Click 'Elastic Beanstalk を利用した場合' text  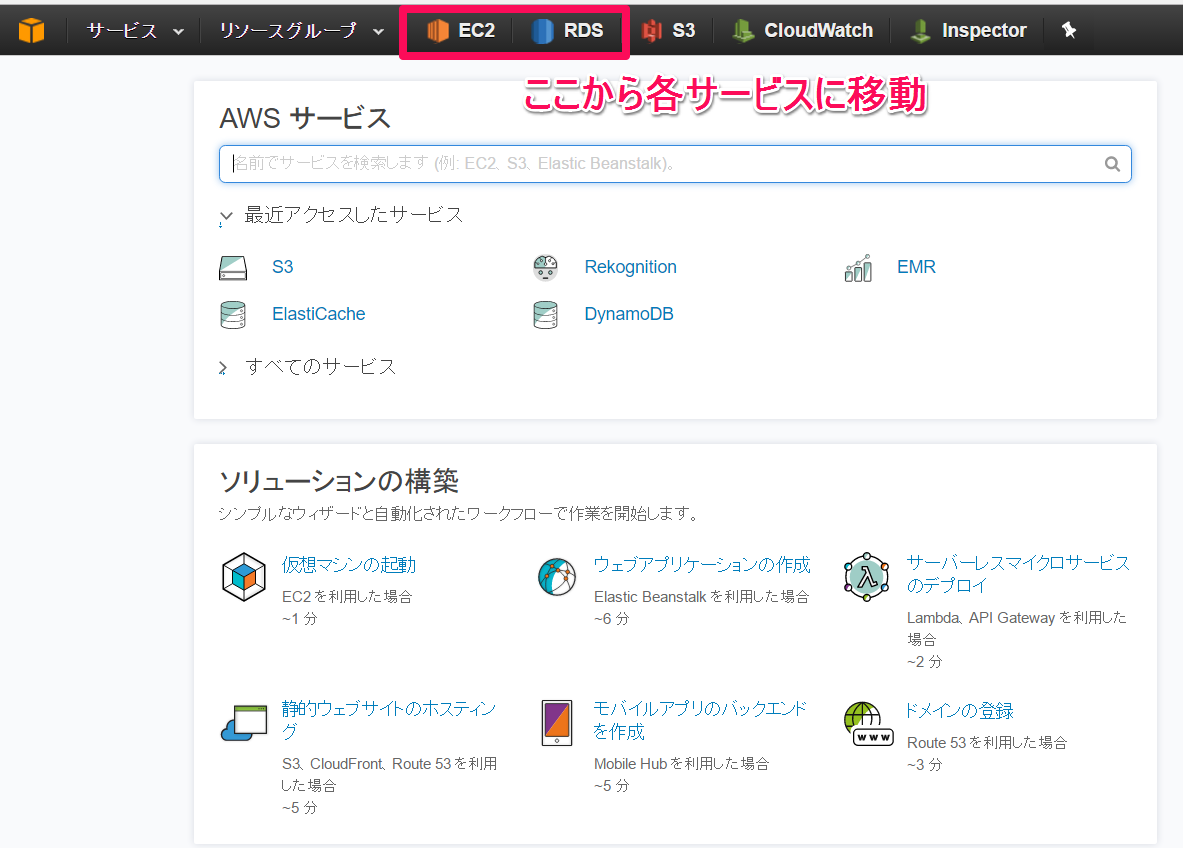pos(702,597)
